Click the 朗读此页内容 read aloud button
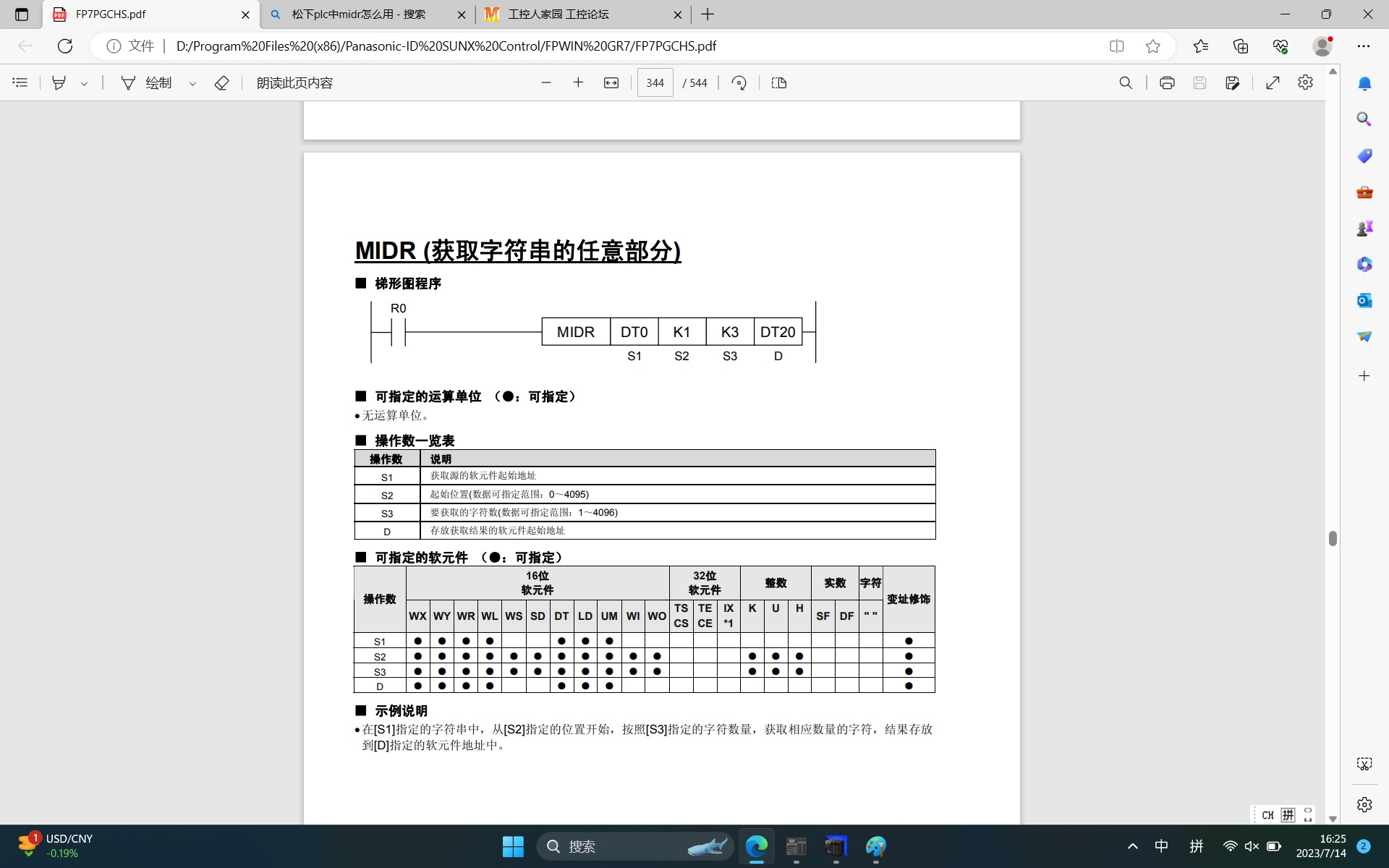1389x868 pixels. point(294,82)
